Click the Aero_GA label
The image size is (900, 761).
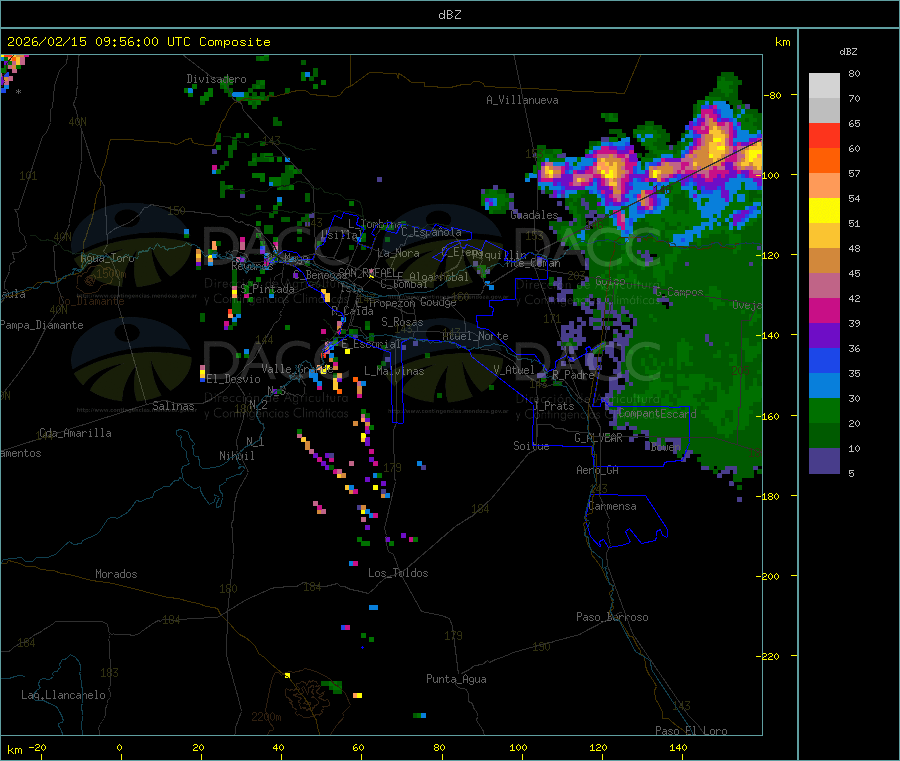(x=597, y=470)
